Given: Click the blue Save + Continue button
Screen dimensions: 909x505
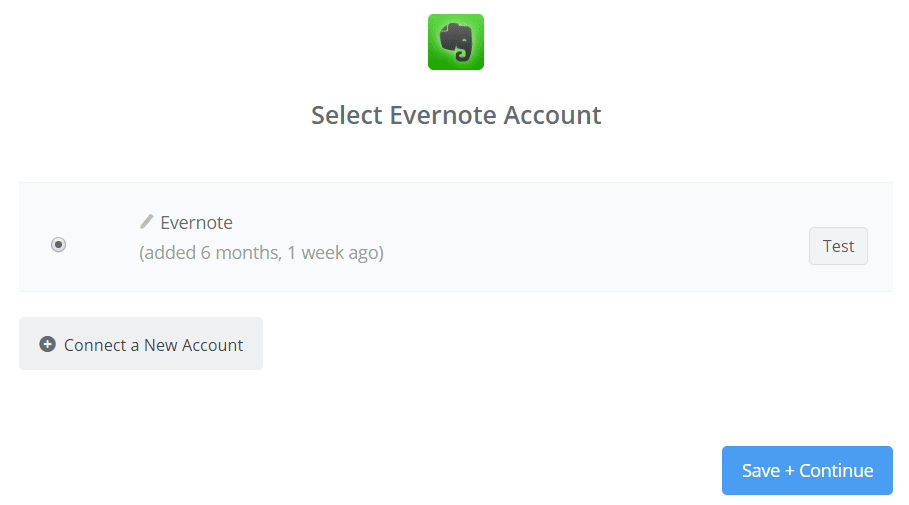Looking at the screenshot, I should coord(807,470).
